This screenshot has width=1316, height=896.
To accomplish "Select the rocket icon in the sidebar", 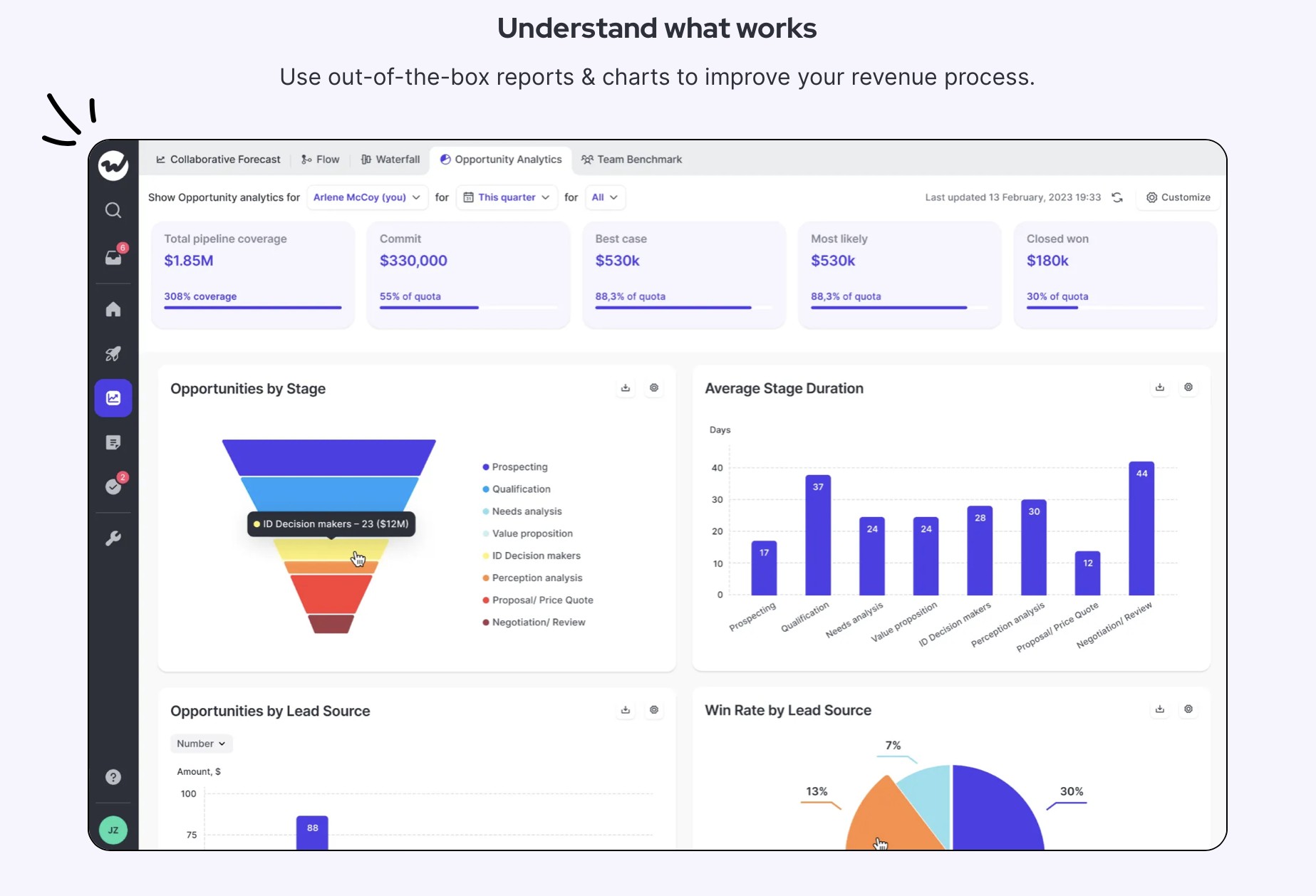I will tap(113, 354).
